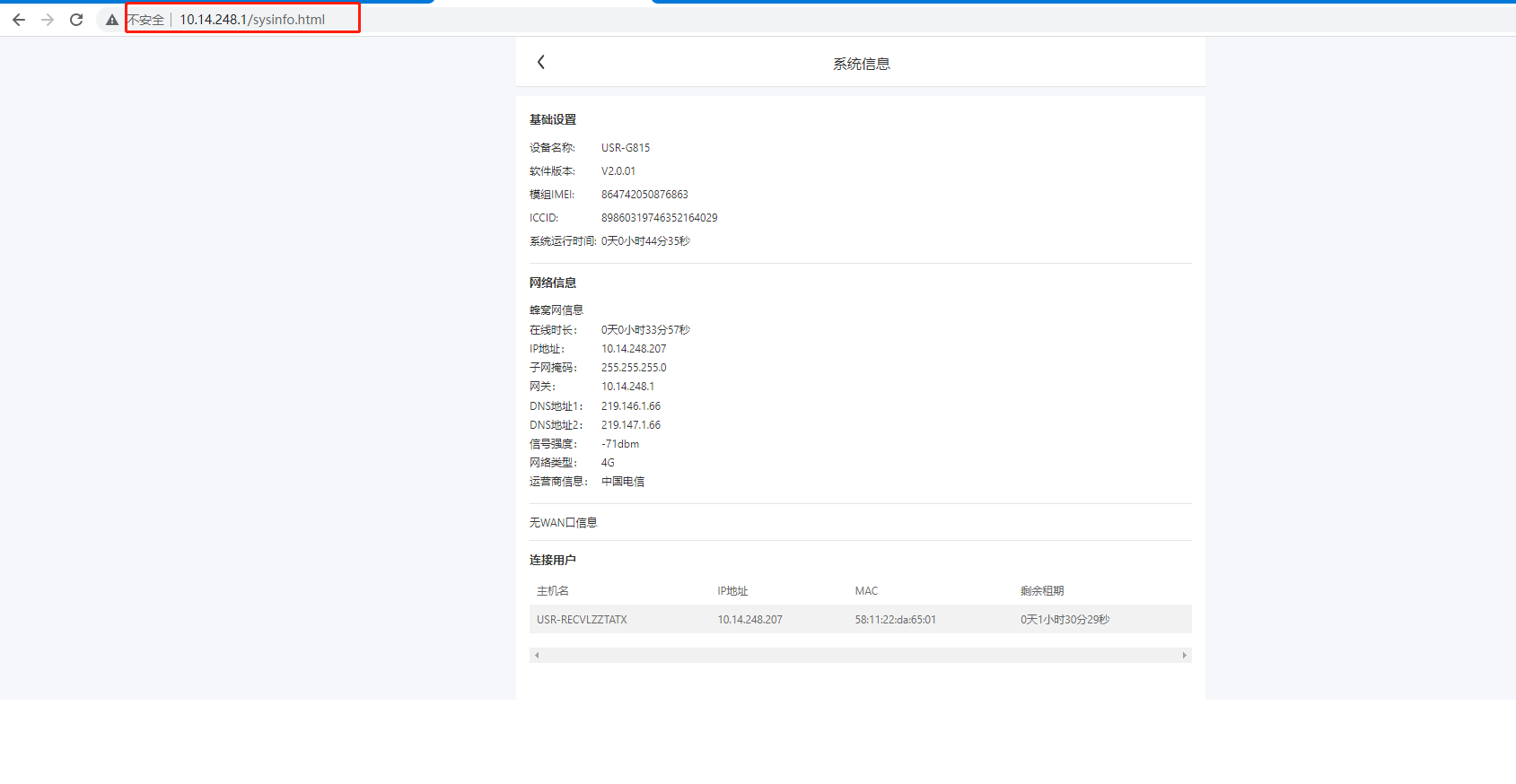Click the MAC column header

point(866,591)
